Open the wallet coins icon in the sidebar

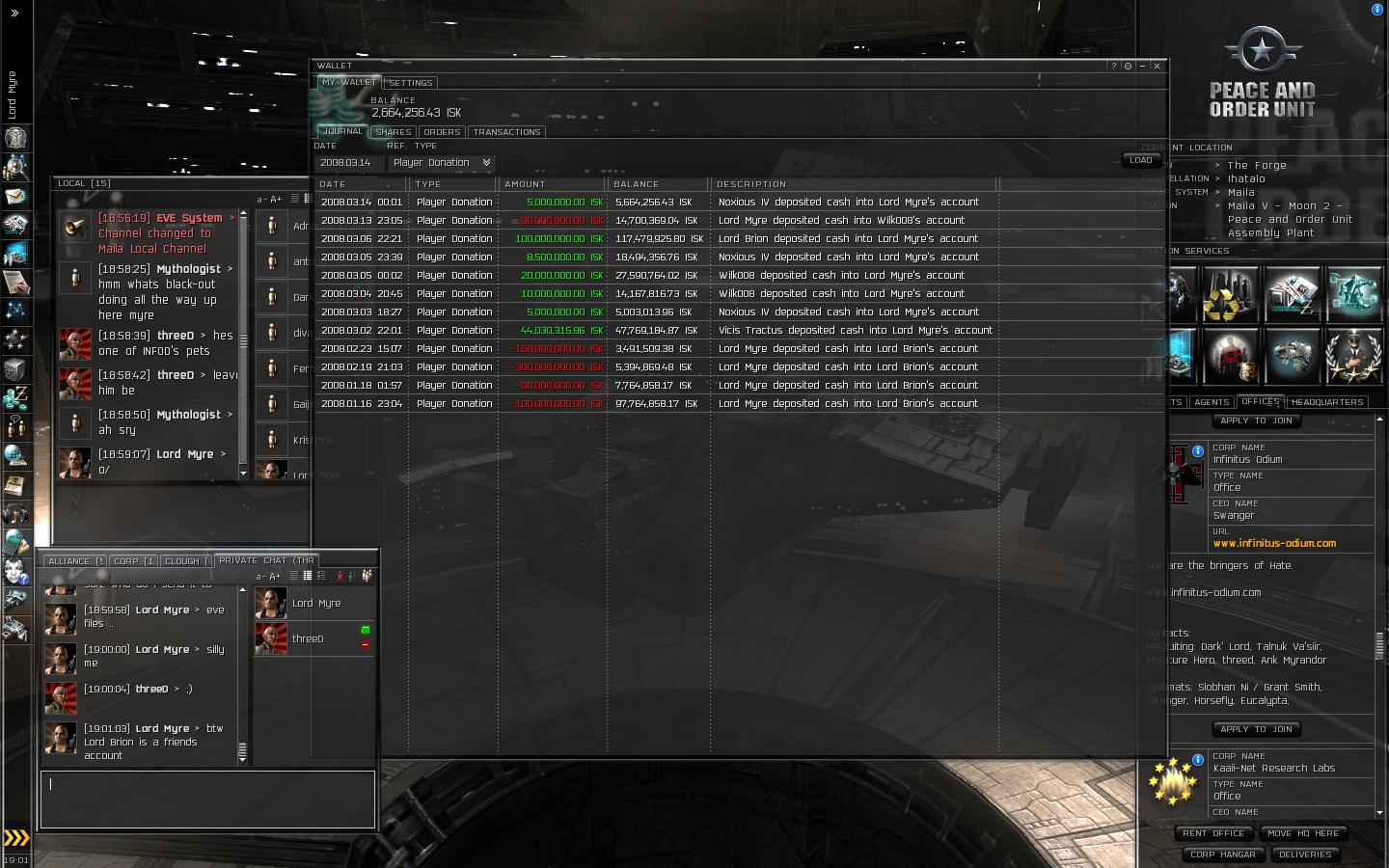(x=15, y=397)
